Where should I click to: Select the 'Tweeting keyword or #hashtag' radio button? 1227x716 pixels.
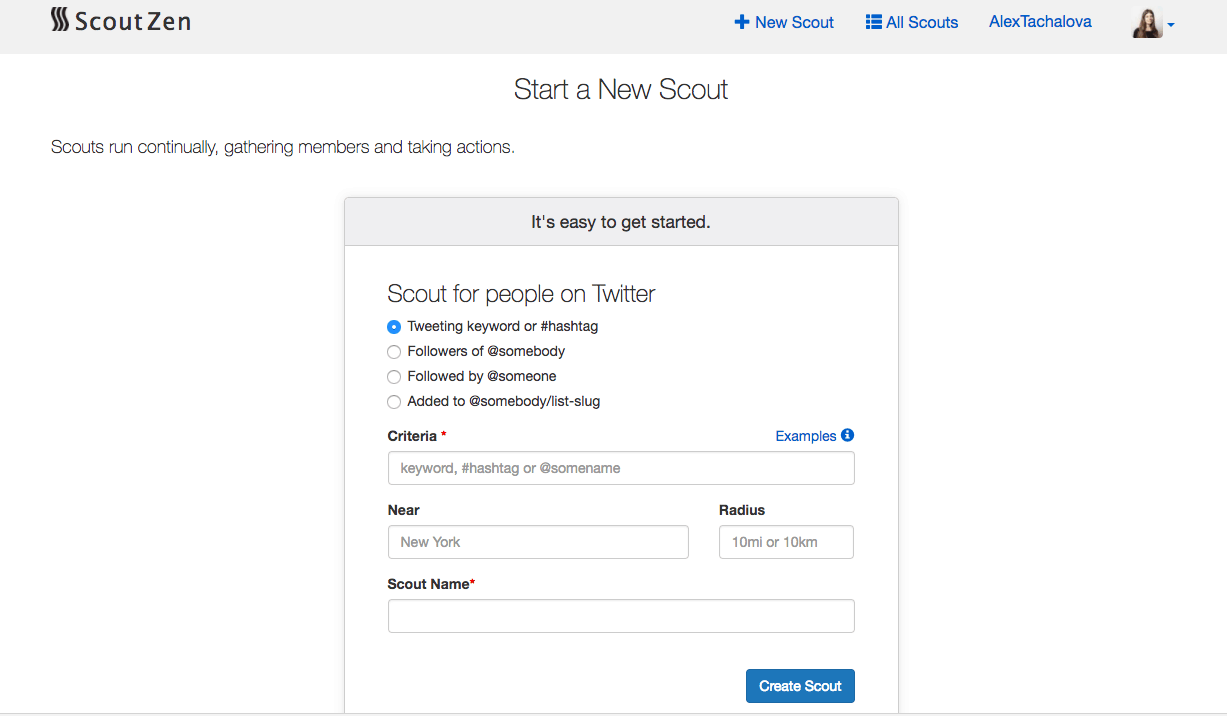394,327
